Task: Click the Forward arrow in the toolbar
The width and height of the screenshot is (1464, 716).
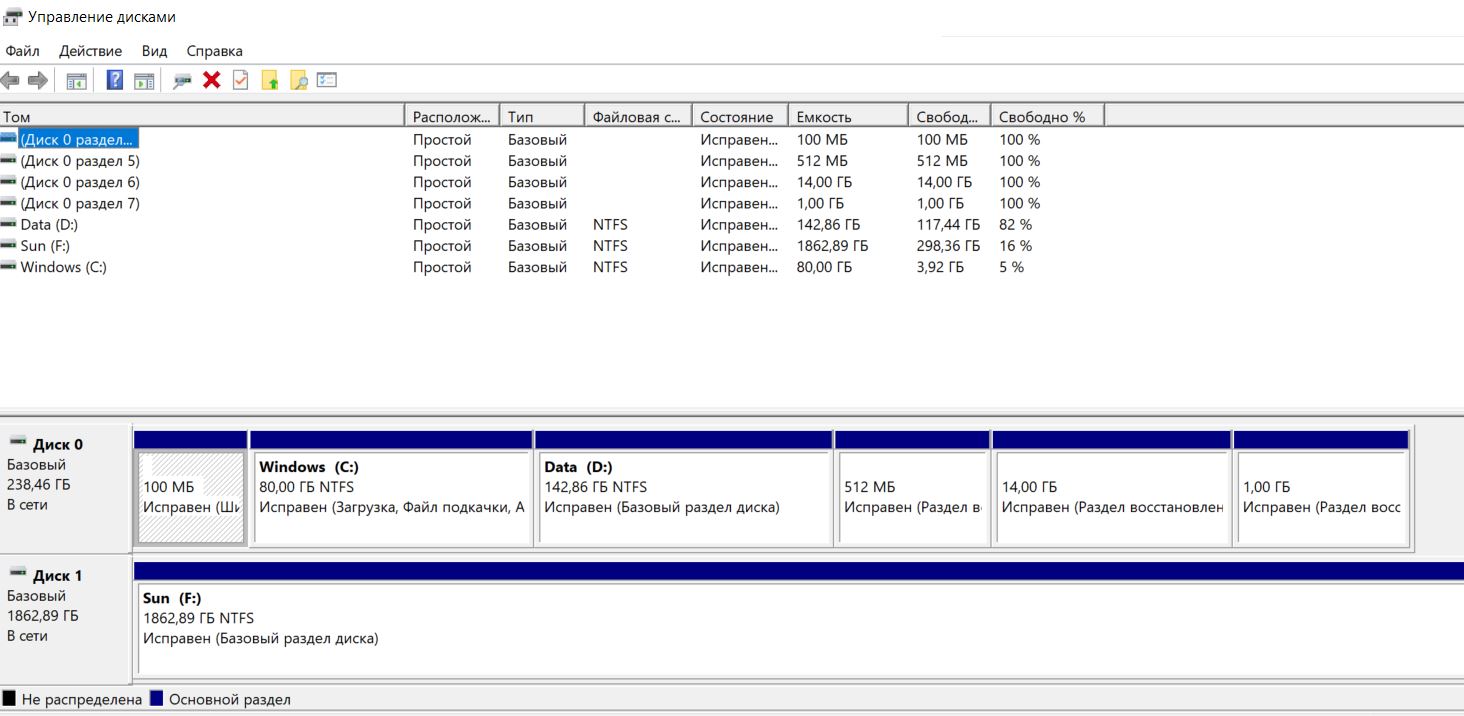Action: pos(38,80)
